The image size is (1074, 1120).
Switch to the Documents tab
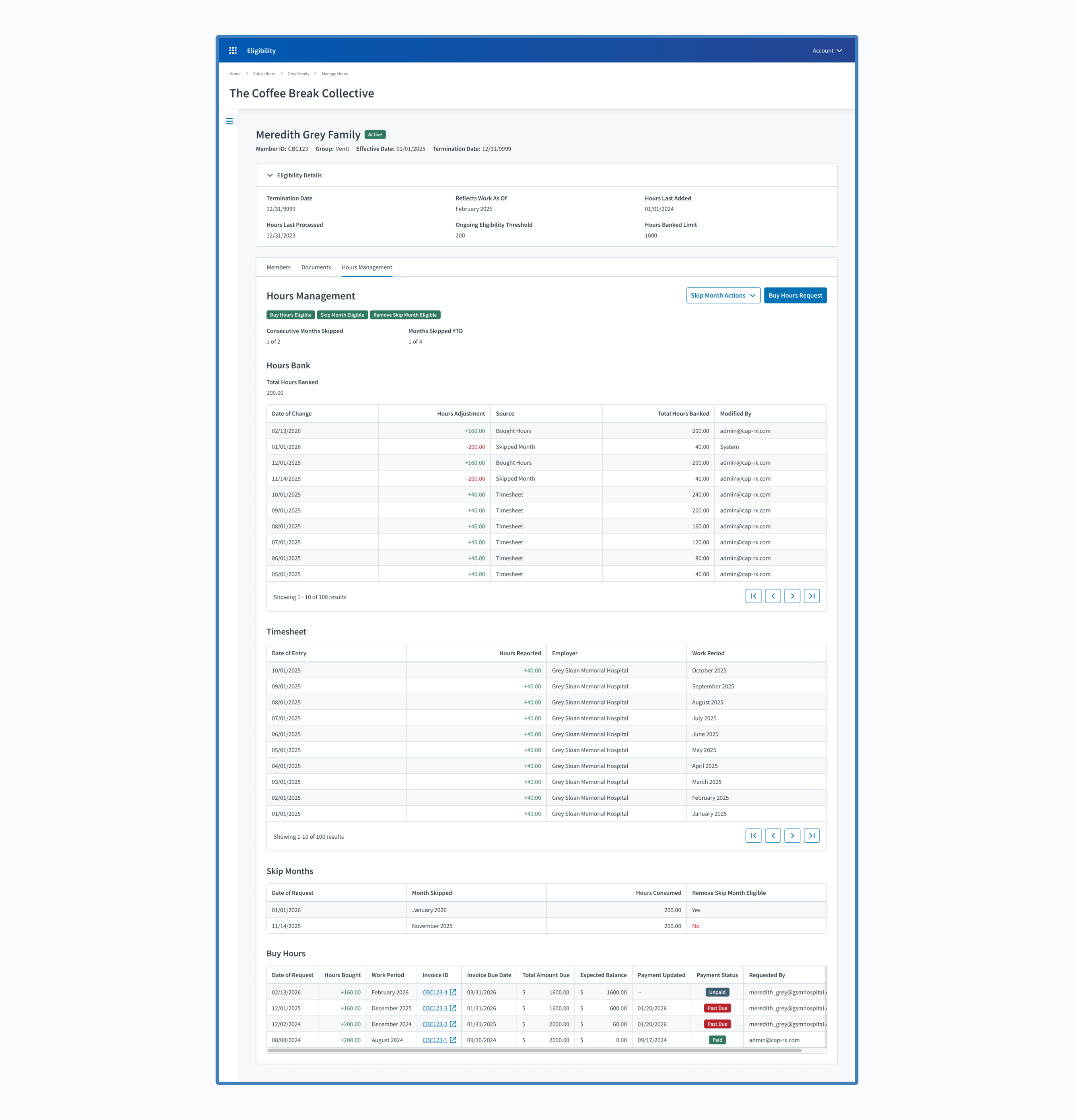click(316, 267)
